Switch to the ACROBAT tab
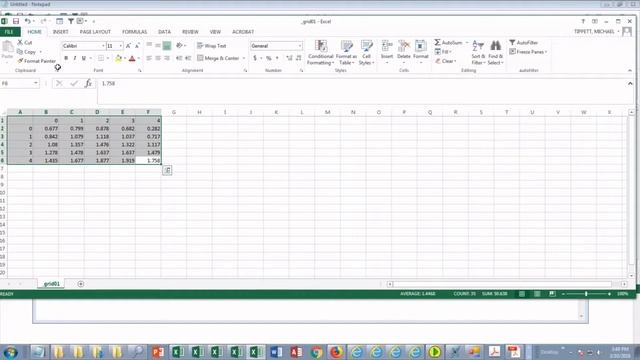Image resolution: width=640 pixels, height=360 pixels. point(243,32)
